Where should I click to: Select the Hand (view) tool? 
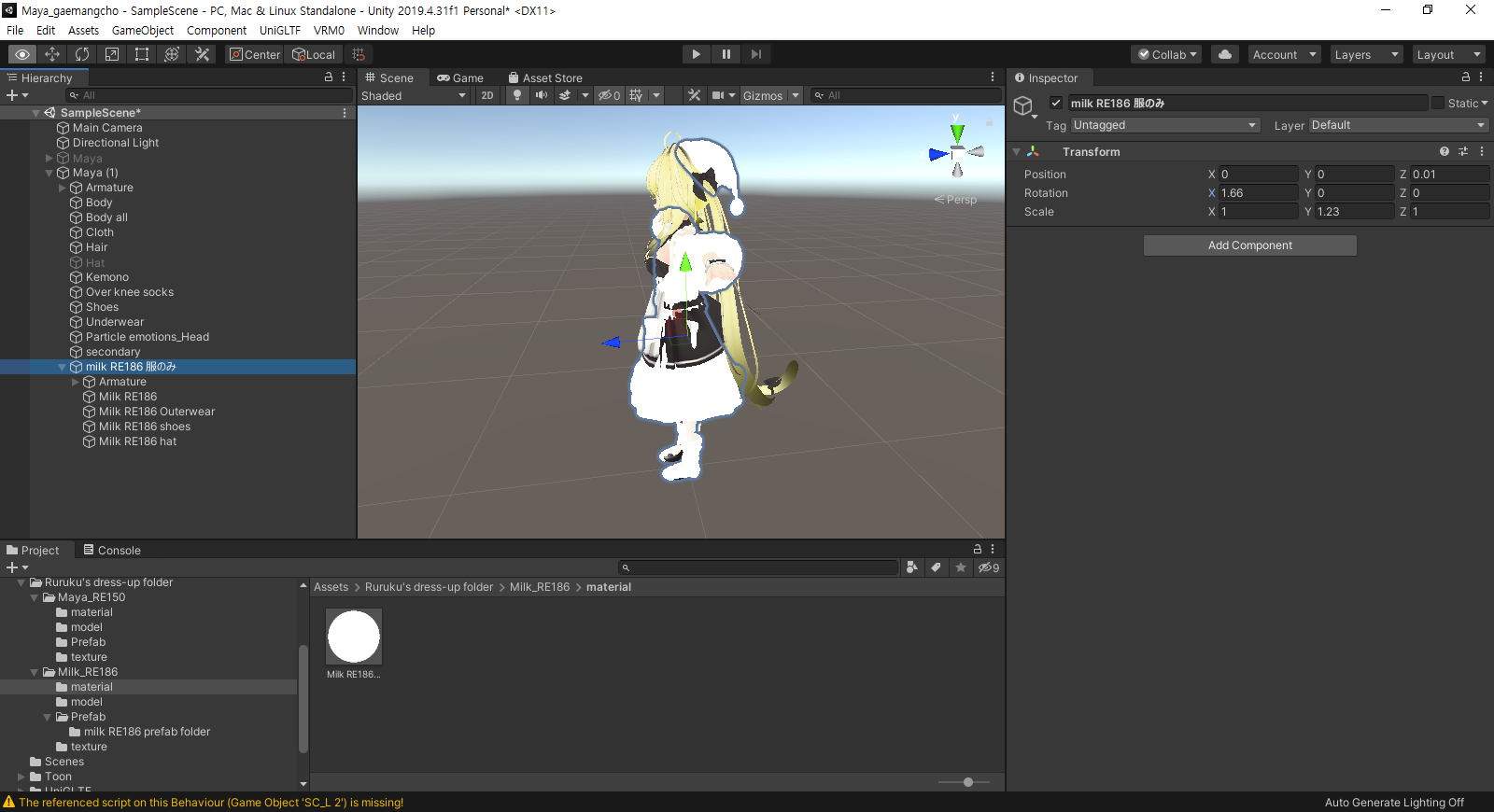click(22, 54)
